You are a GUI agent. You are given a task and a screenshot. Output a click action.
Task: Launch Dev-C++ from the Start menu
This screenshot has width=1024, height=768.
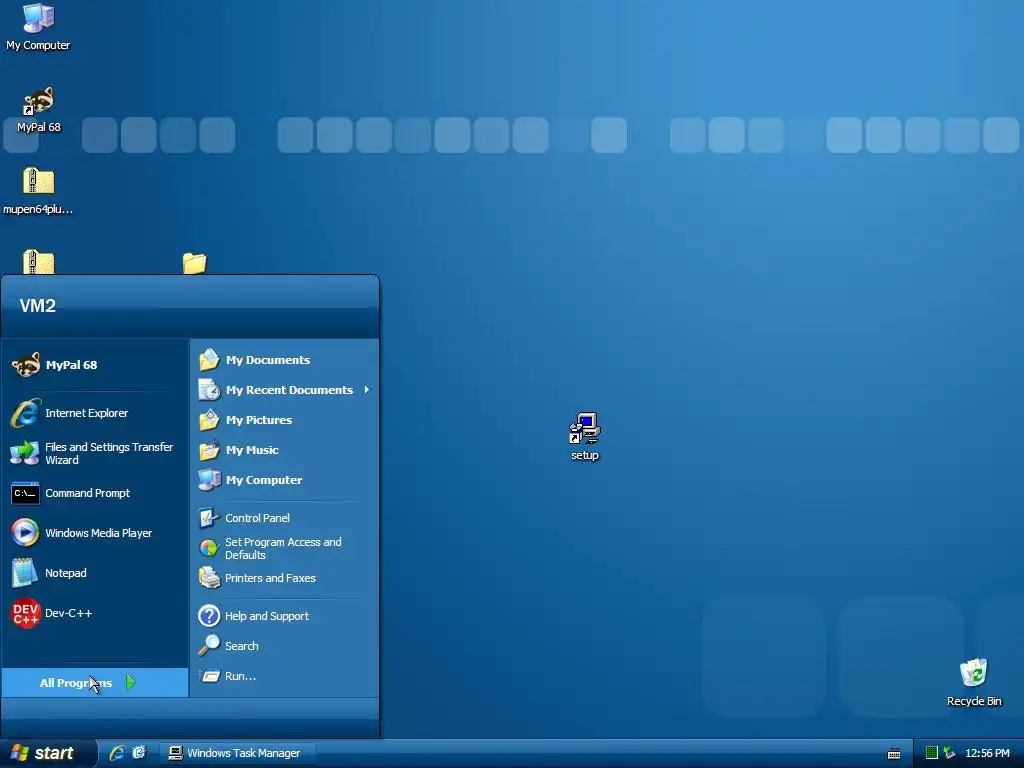pyautogui.click(x=95, y=613)
